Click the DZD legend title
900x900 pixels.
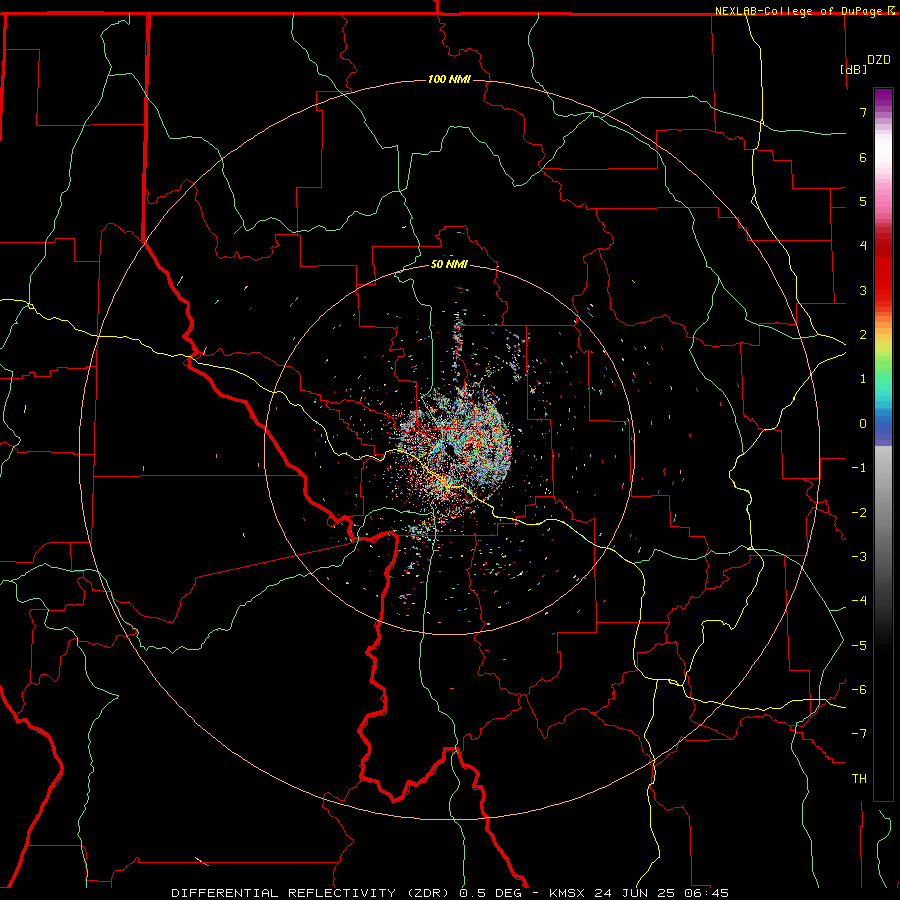coord(879,60)
